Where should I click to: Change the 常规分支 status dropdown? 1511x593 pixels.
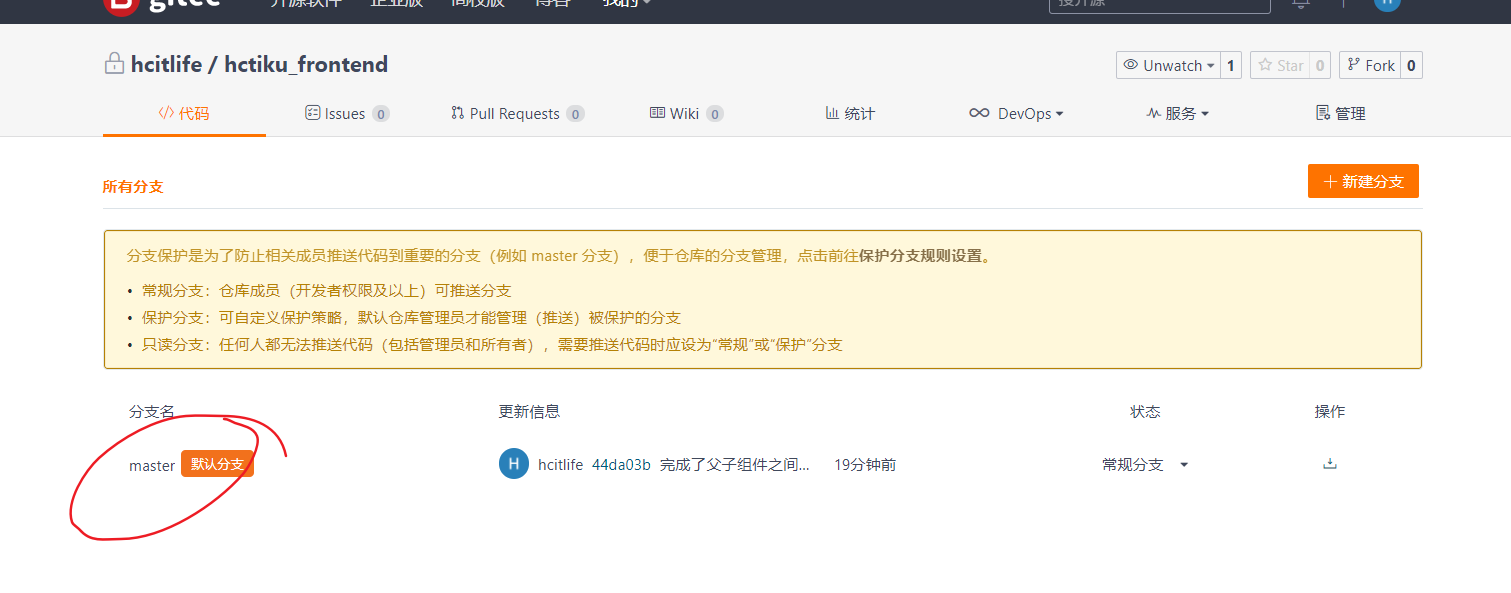(x=1145, y=464)
